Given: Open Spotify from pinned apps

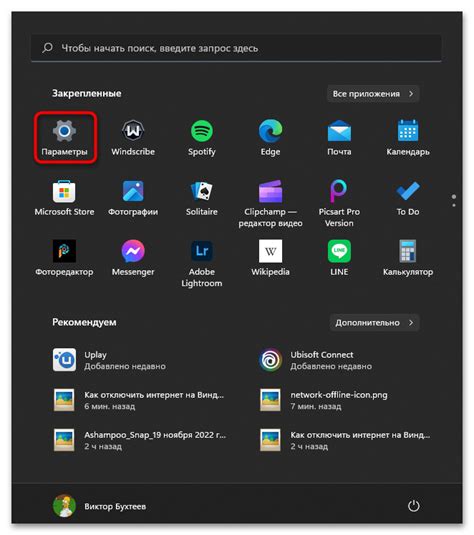Looking at the screenshot, I should click(x=202, y=138).
